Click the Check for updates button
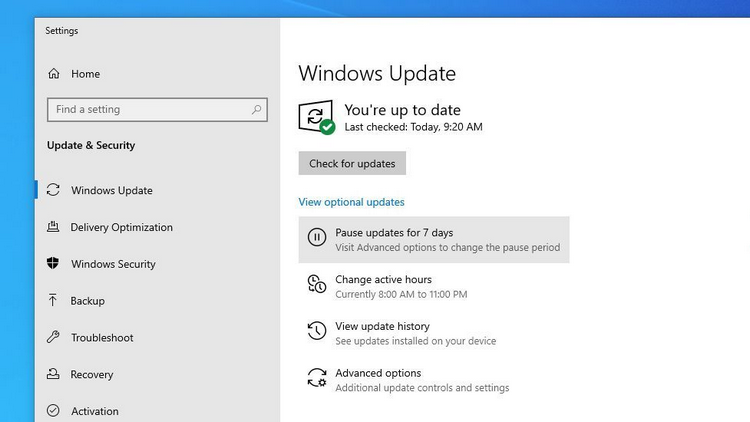The height and width of the screenshot is (422, 750). point(352,163)
